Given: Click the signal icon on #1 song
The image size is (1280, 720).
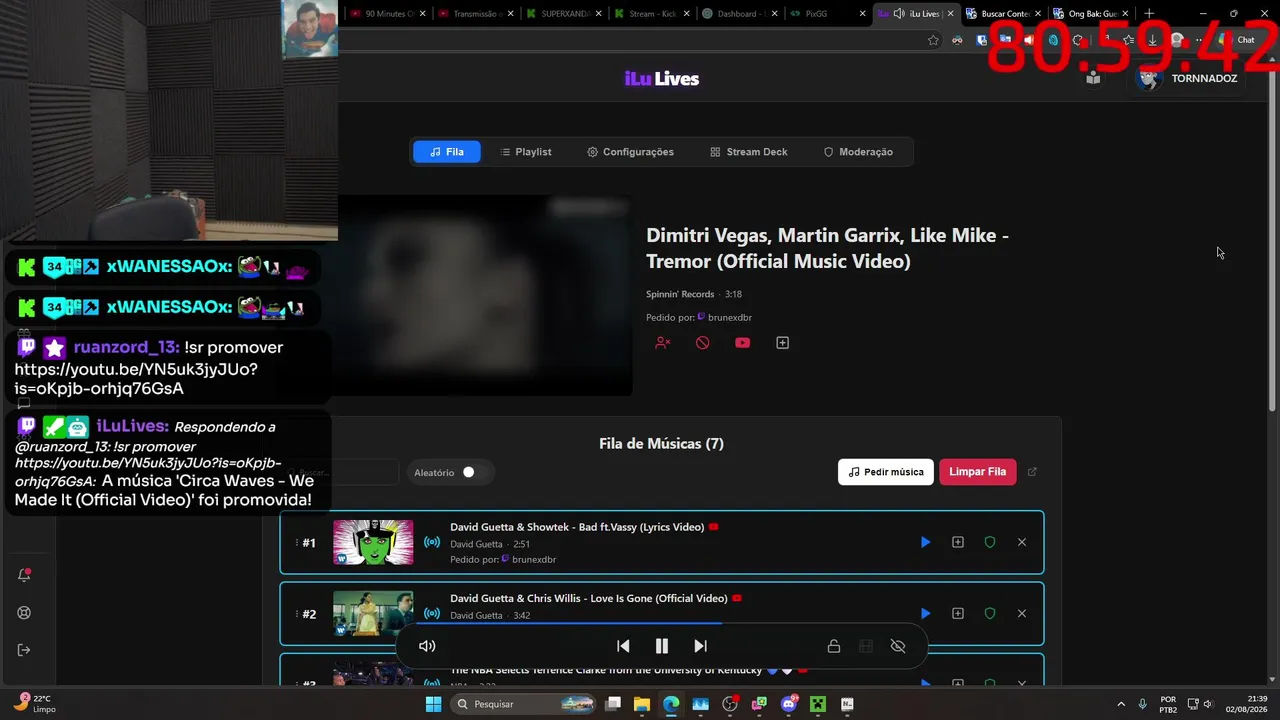Looking at the screenshot, I should [432, 542].
